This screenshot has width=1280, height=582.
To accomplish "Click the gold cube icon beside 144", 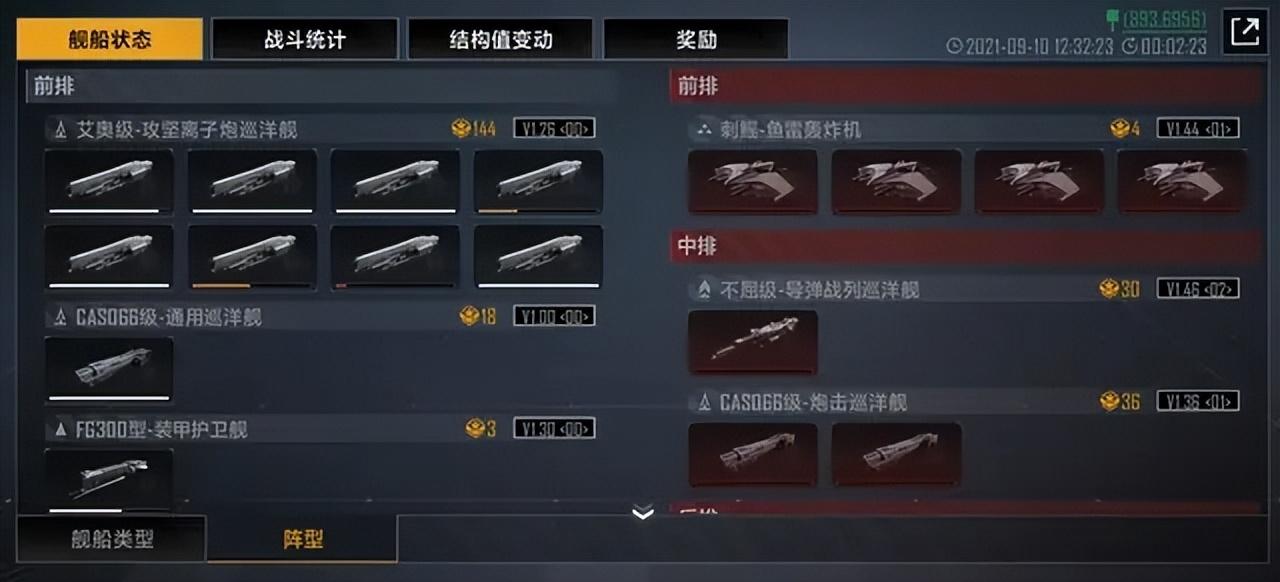I will coord(460,128).
